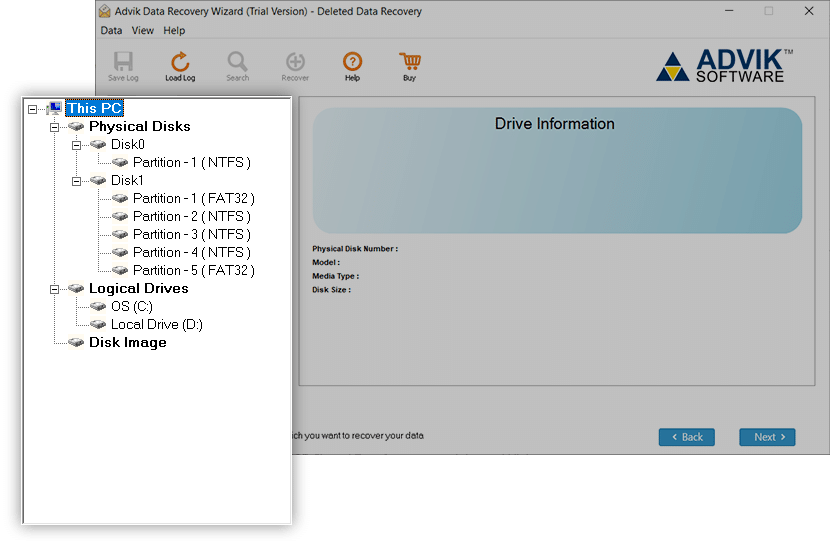Select Partition - 3 ( NTFS ) label
Viewport: 830px width, 546px height.
coord(192,235)
